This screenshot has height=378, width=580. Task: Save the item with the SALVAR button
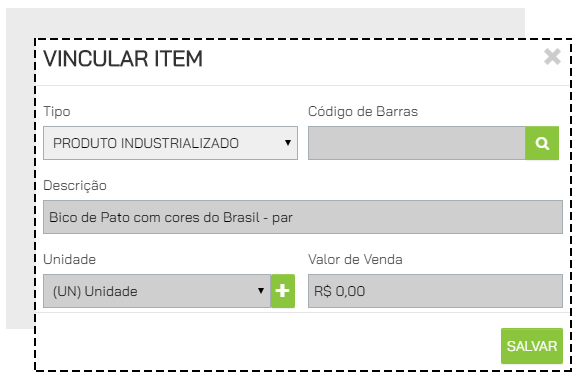532,346
